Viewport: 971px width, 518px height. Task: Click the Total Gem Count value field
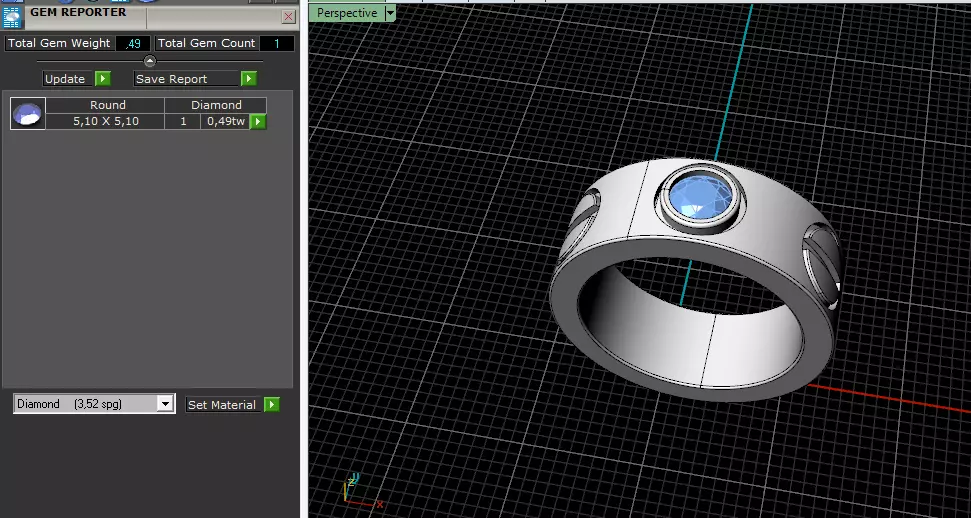tap(277, 43)
